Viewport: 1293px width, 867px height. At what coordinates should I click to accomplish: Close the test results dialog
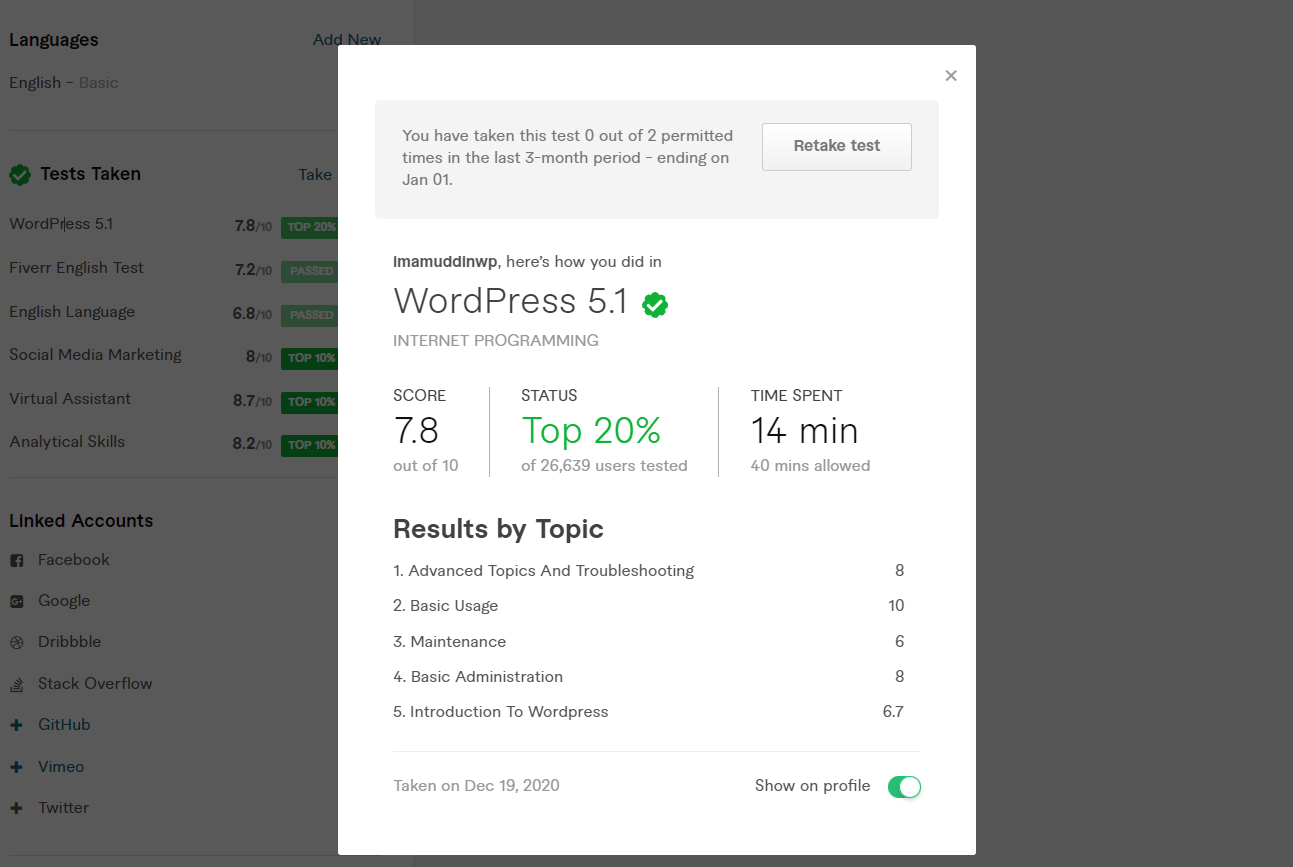(x=951, y=76)
